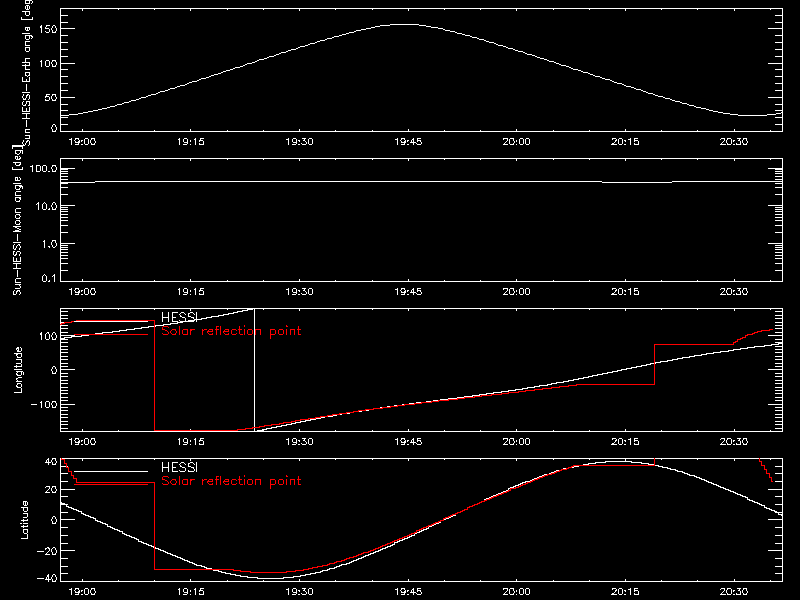This screenshot has width=800, height=600.
Task: Click the 40 value on Latitude axis
Action: [x=51, y=462]
